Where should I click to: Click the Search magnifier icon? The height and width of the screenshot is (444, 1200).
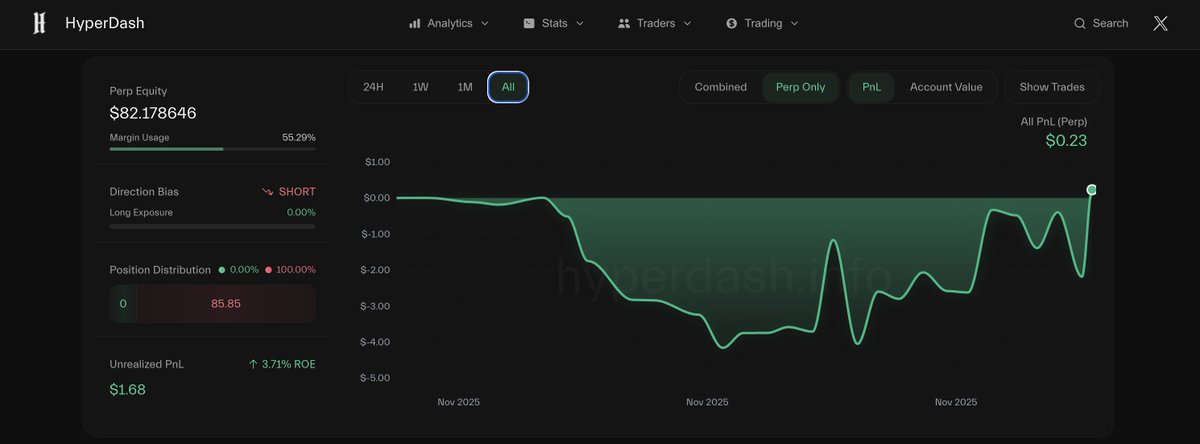coord(1080,23)
